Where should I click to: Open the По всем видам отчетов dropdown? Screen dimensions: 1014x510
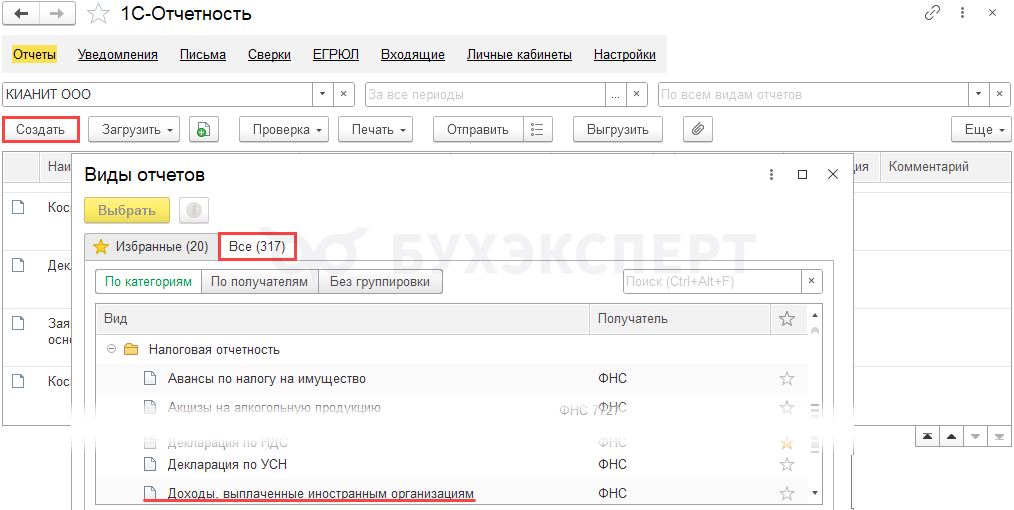coord(978,94)
